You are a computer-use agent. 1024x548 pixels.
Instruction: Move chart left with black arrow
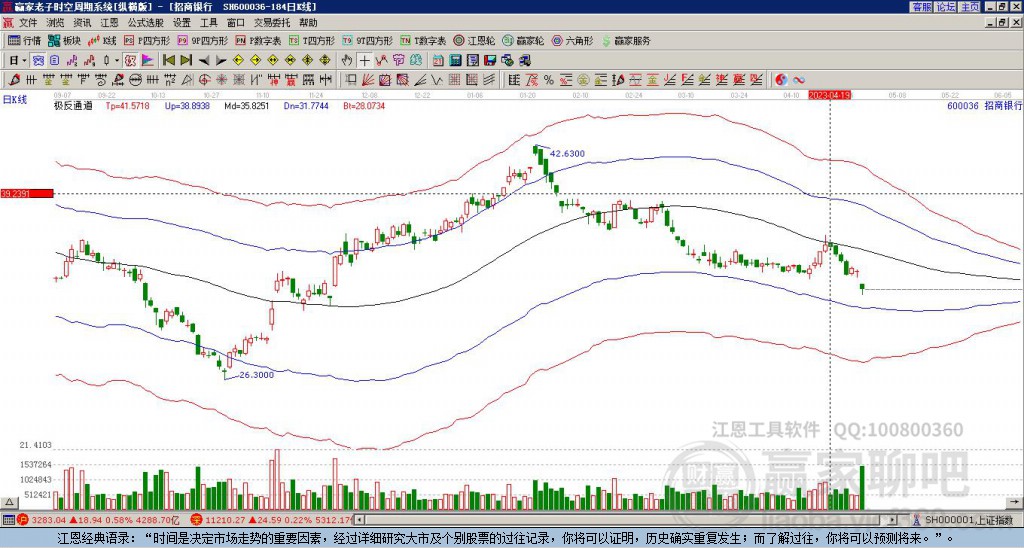pyautogui.click(x=204, y=61)
